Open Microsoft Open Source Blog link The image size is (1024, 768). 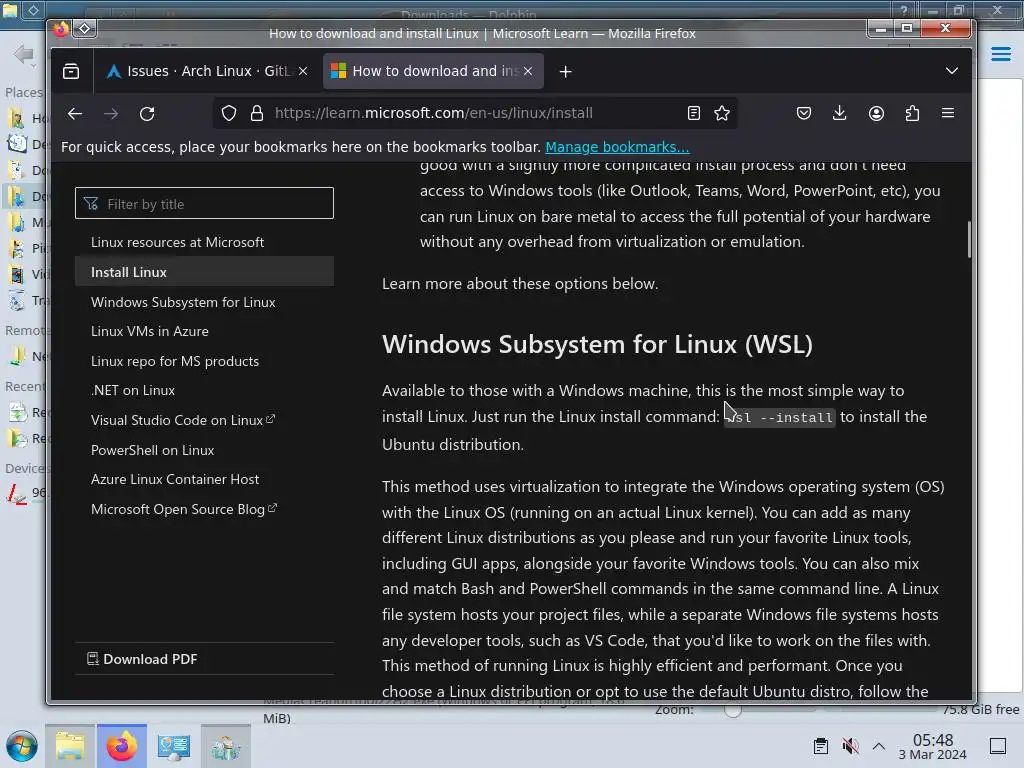point(184,509)
